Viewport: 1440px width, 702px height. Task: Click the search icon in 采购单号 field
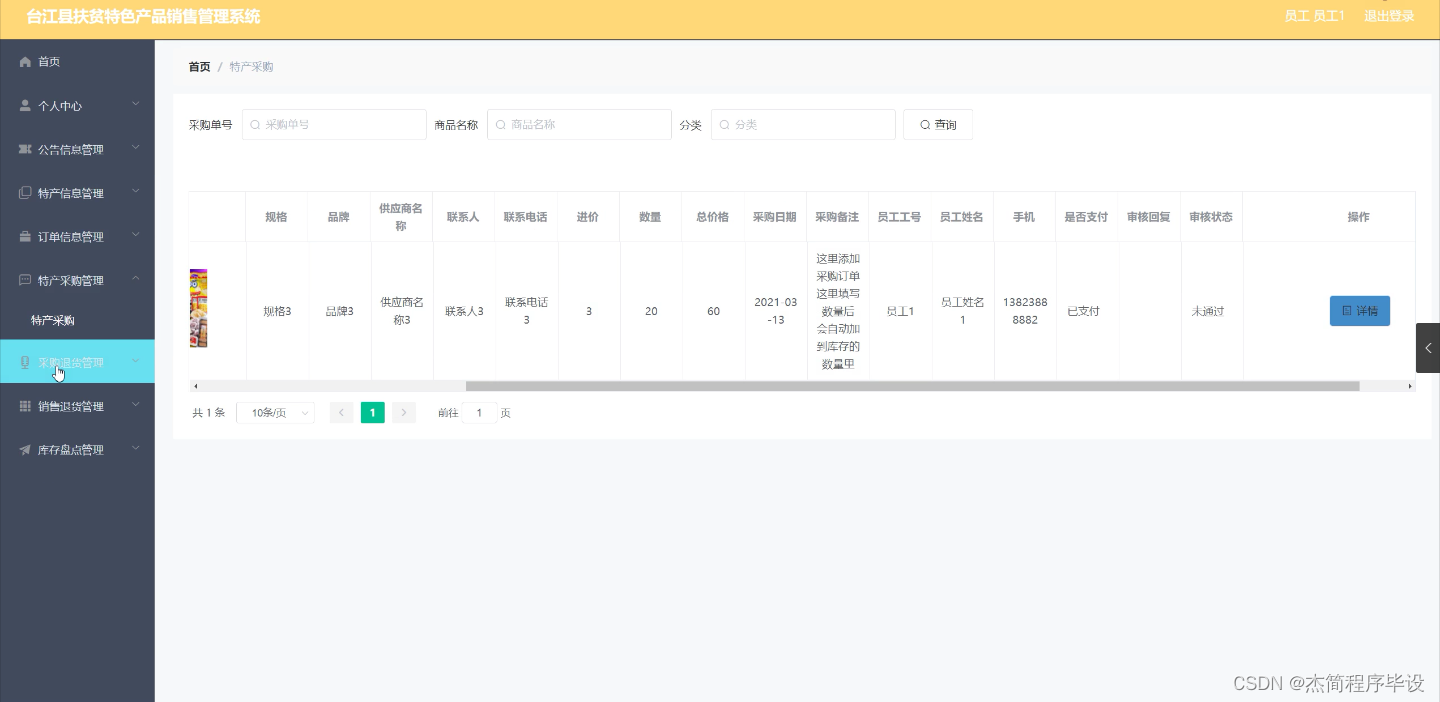[x=255, y=125]
